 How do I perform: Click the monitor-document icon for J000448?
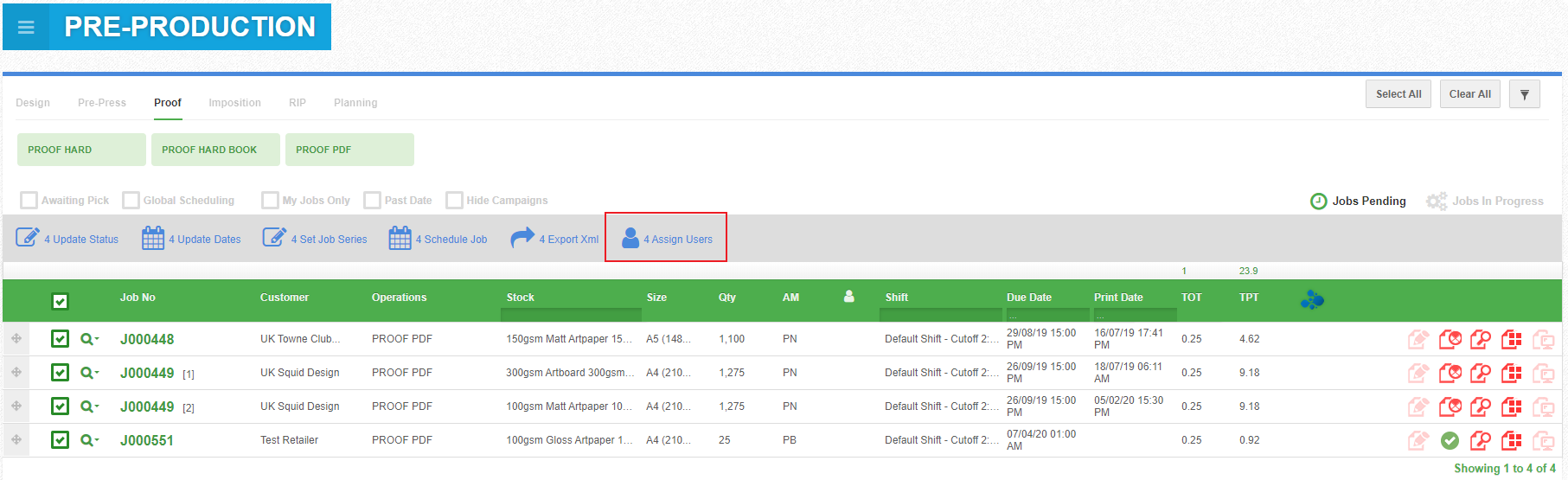(x=1544, y=340)
